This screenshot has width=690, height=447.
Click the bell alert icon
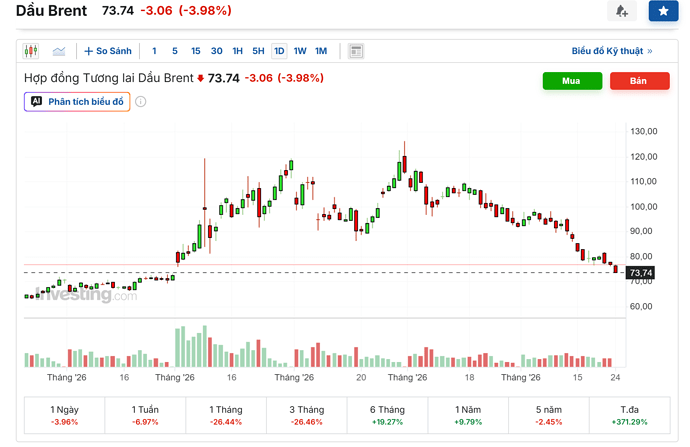(x=621, y=11)
